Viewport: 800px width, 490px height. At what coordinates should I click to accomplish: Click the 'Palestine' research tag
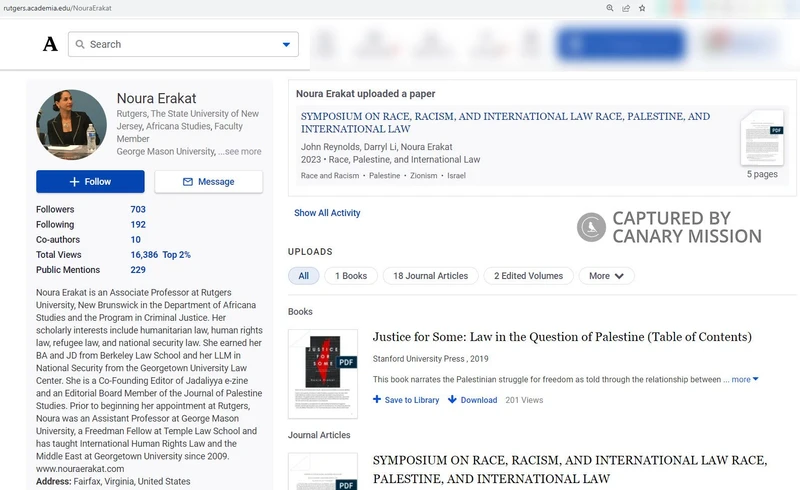[384, 176]
